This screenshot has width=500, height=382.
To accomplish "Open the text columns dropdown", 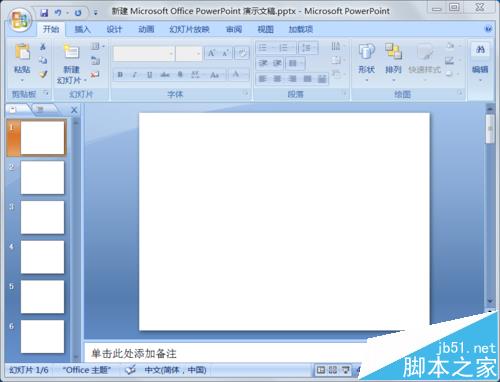I will tap(295, 63).
